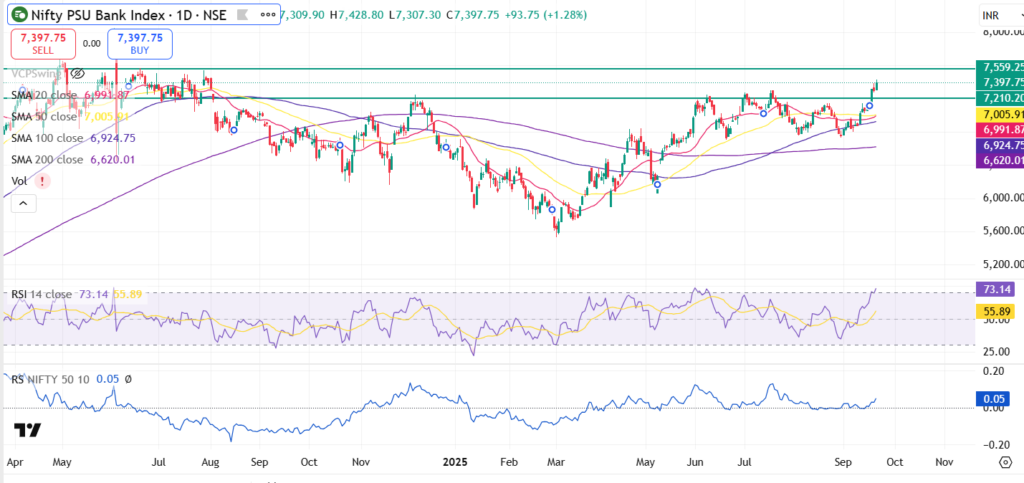Click the 2025 label on time axis
Image resolution: width=1024 pixels, height=483 pixels.
tap(455, 461)
